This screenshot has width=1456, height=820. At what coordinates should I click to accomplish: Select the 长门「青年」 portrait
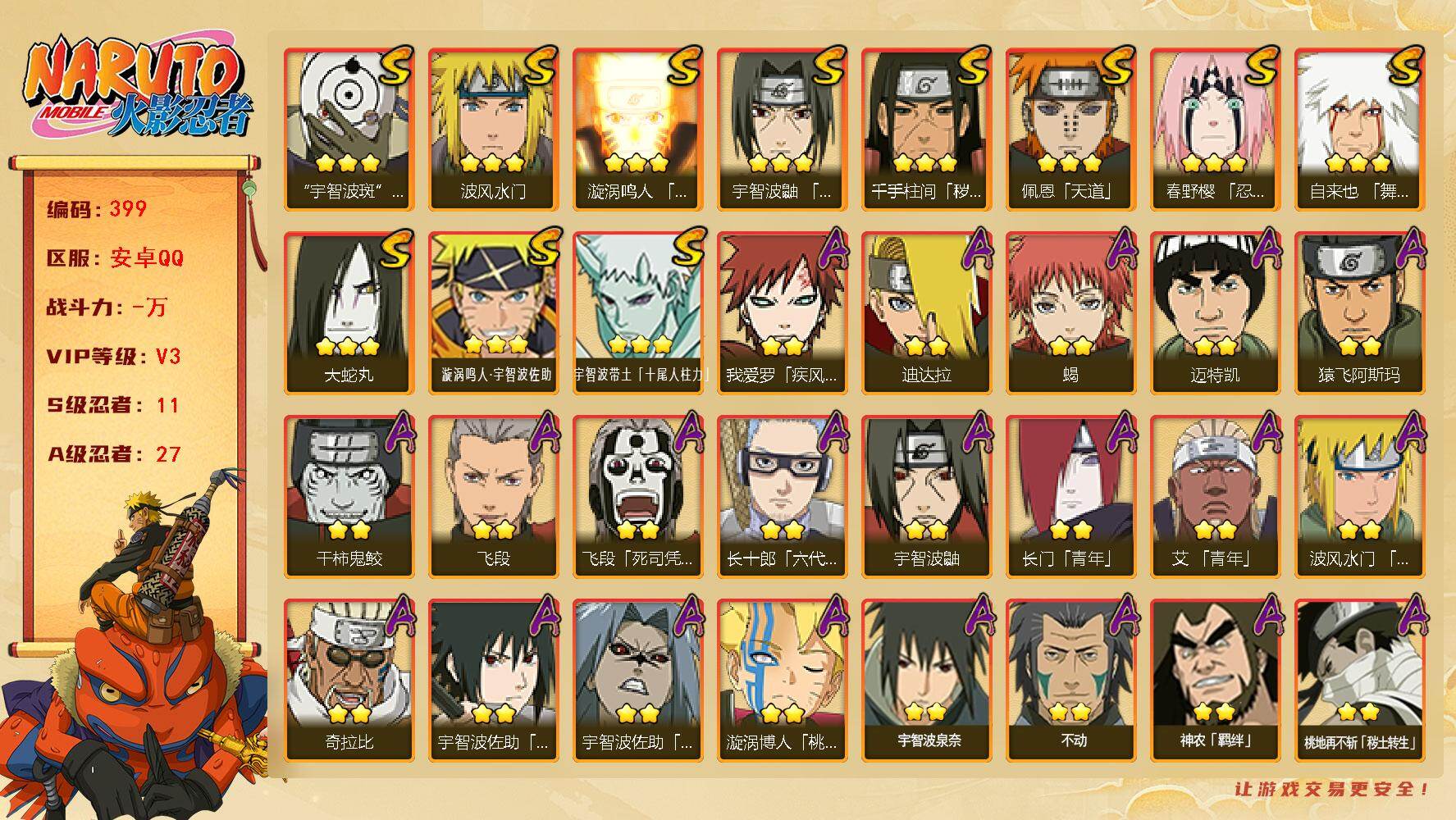(1071, 497)
